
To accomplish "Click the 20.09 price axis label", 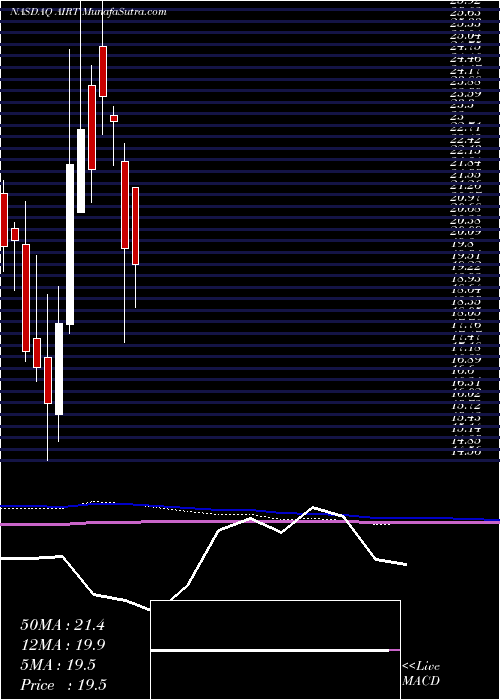I will coord(465,232).
